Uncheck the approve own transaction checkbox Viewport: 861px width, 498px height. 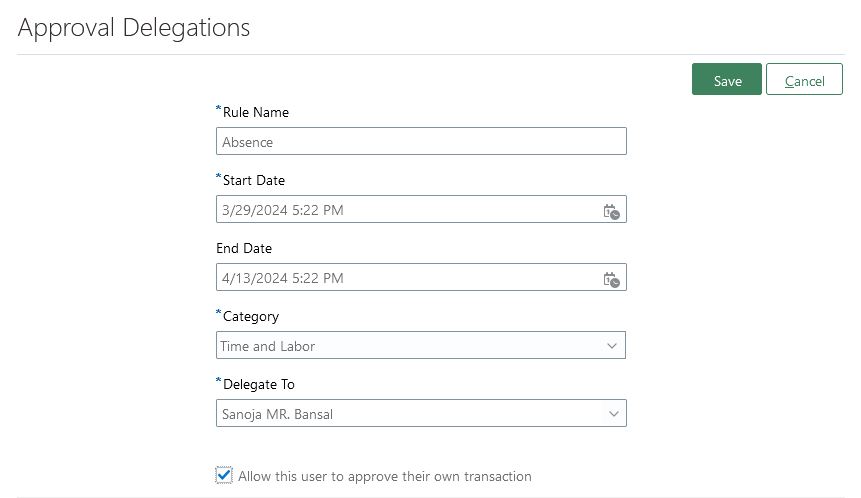click(x=223, y=475)
